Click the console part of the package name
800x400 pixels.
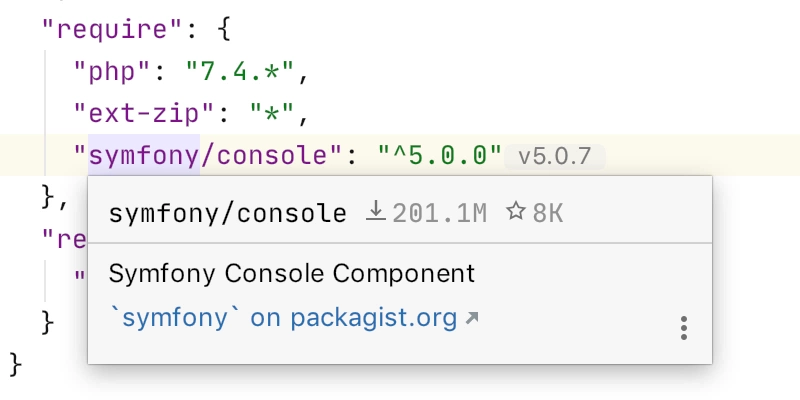coord(271,155)
